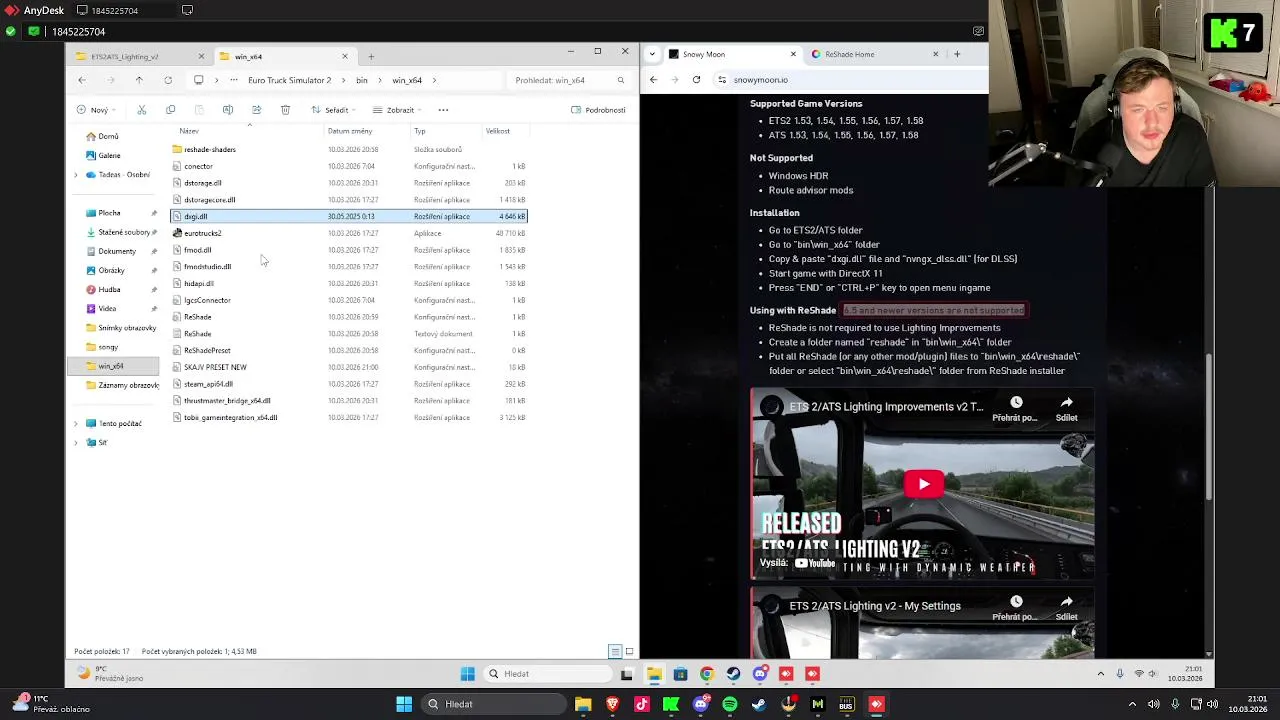
Task: Open the three-dot See more menu in Explorer toolbar
Action: [x=443, y=110]
